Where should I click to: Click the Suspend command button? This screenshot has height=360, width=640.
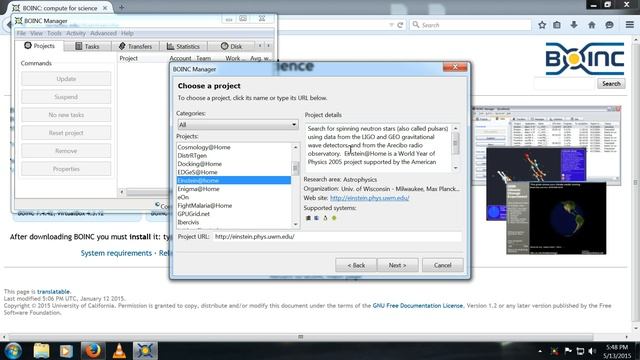[x=66, y=97]
